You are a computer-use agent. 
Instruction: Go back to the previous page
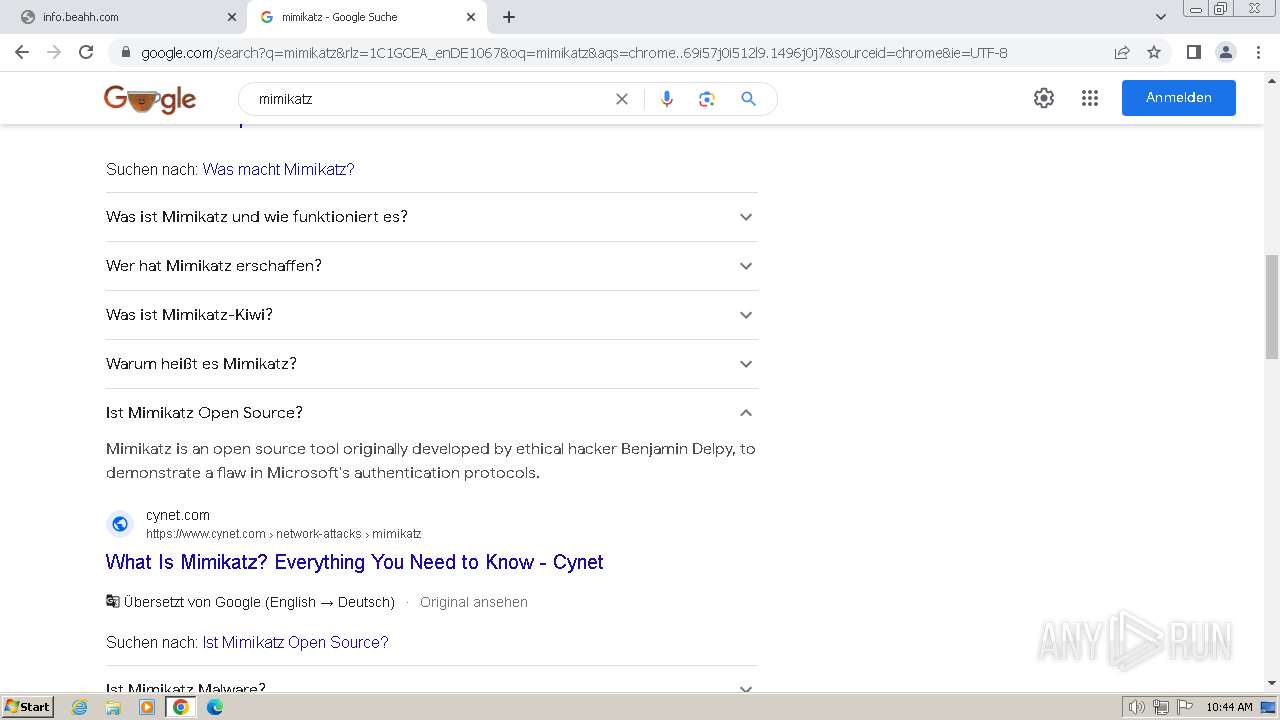[22, 52]
